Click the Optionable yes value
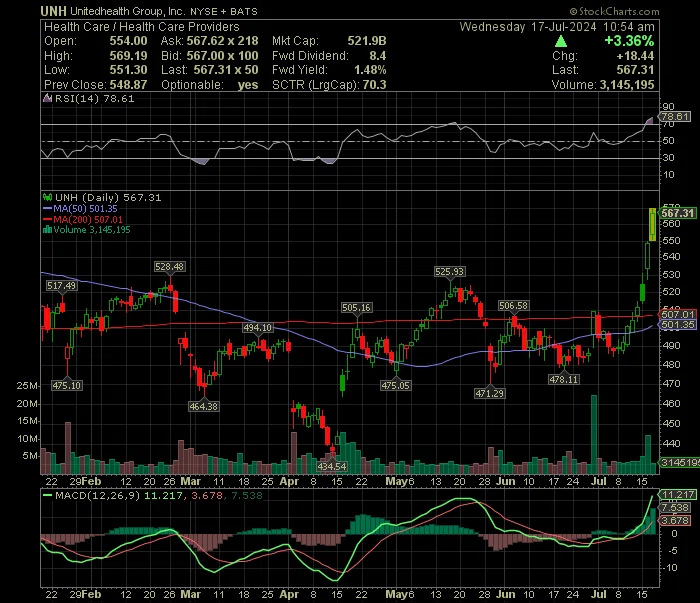This screenshot has height=603, width=700. click(x=248, y=85)
